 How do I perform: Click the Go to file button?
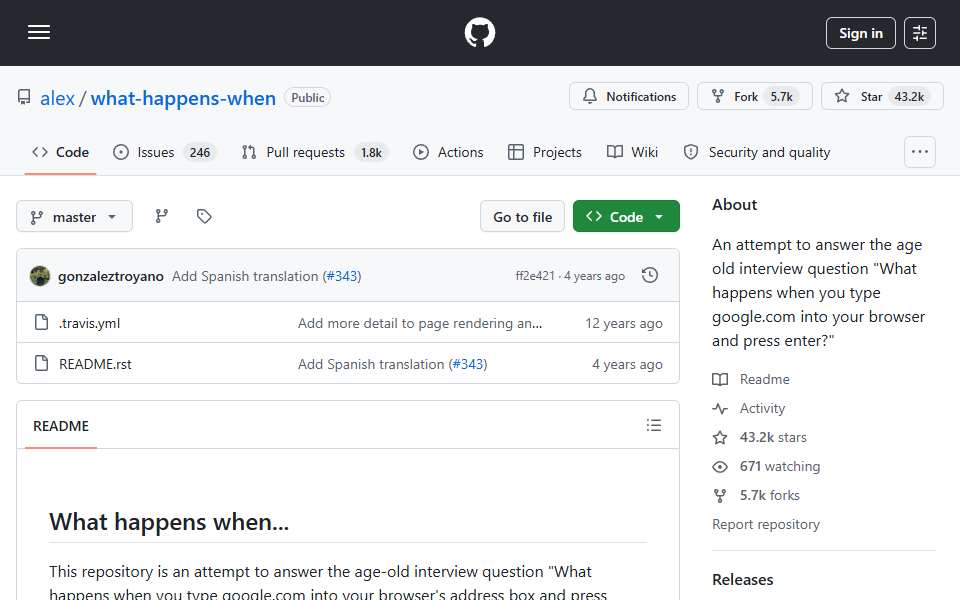click(522, 217)
